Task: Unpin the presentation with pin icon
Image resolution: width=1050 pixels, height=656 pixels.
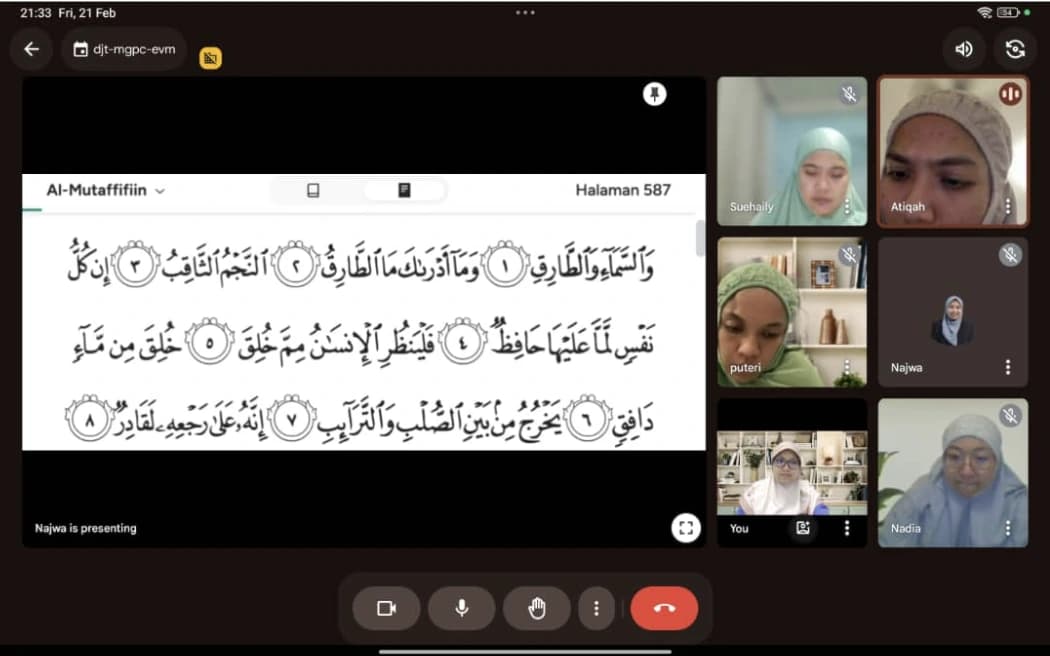Action: click(654, 94)
